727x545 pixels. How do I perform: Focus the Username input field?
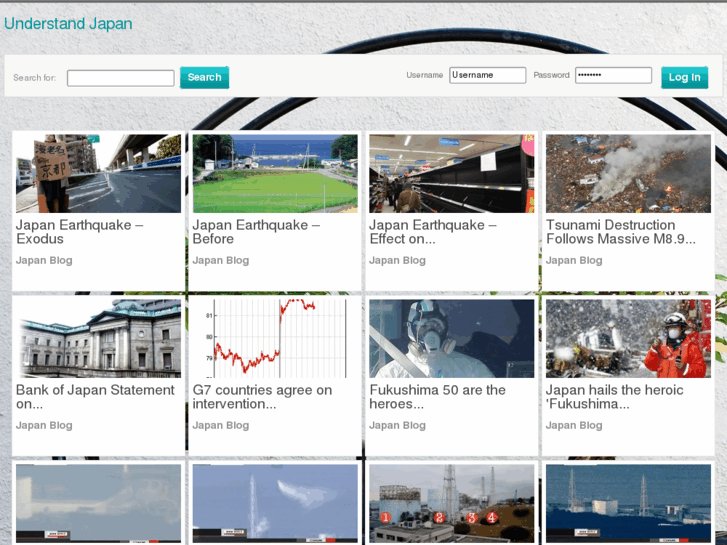point(487,75)
